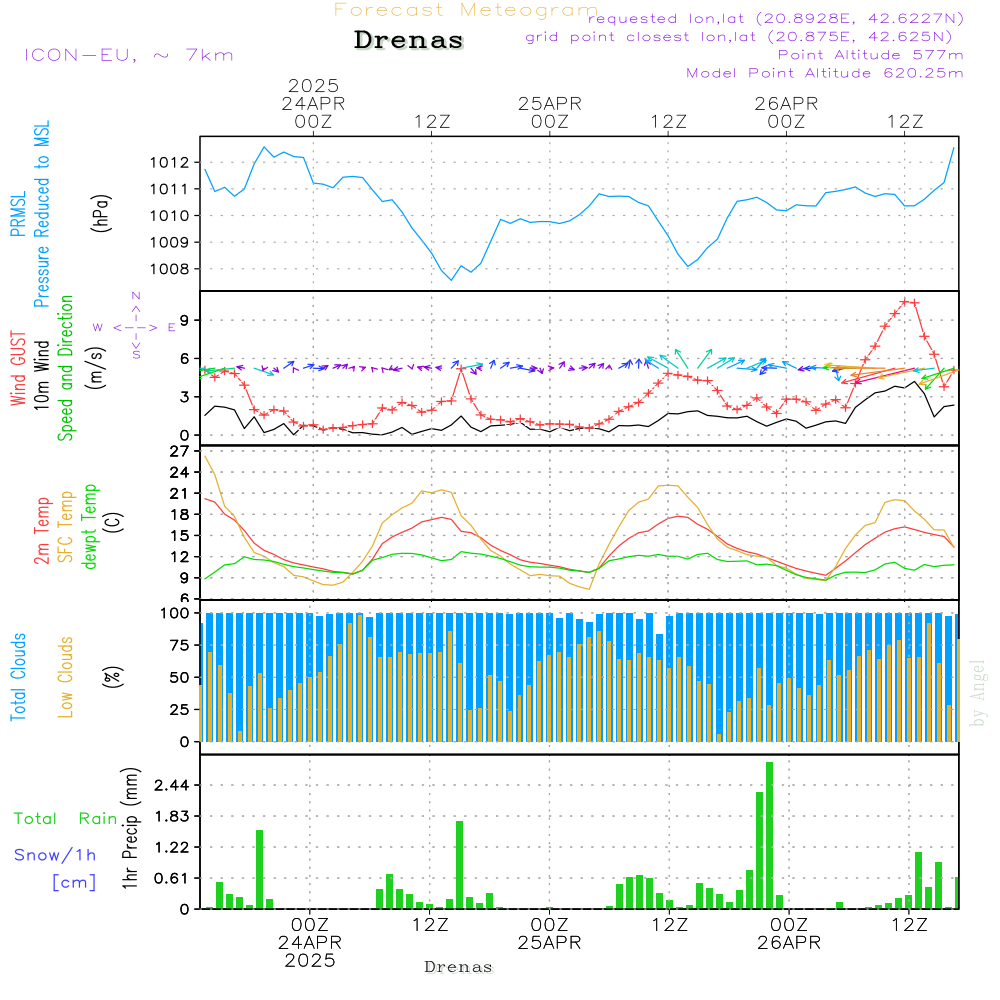
Task: Click the 1012 hPa pressure tick label
Action: pyautogui.click(x=170, y=163)
